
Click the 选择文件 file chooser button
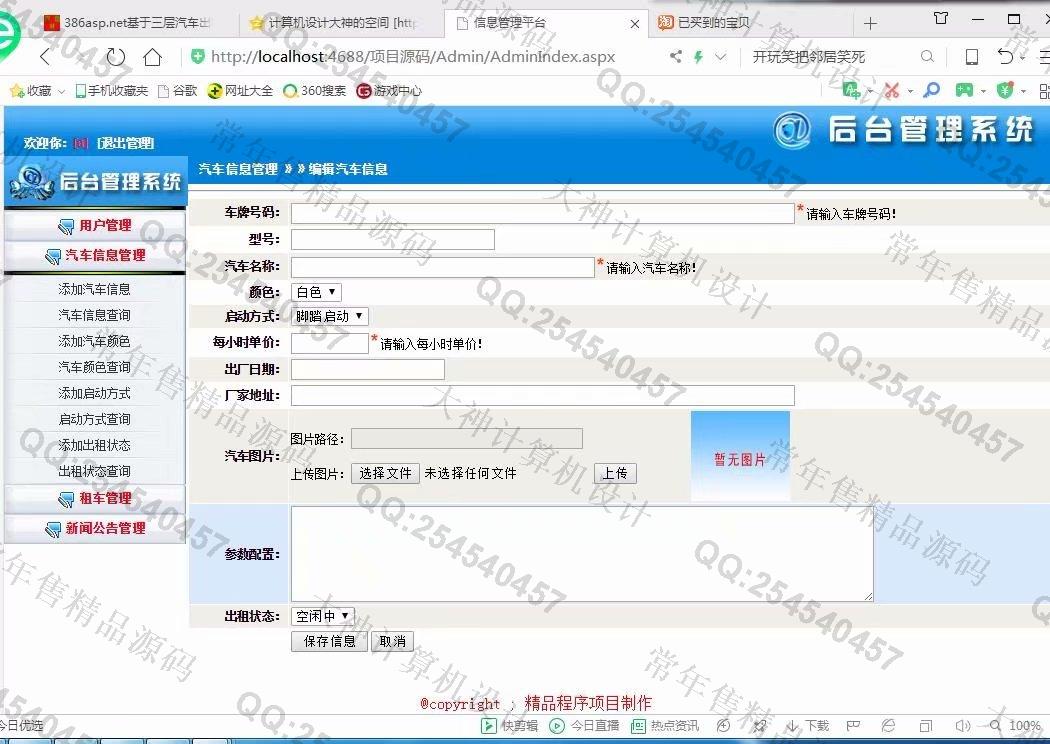tap(385, 473)
